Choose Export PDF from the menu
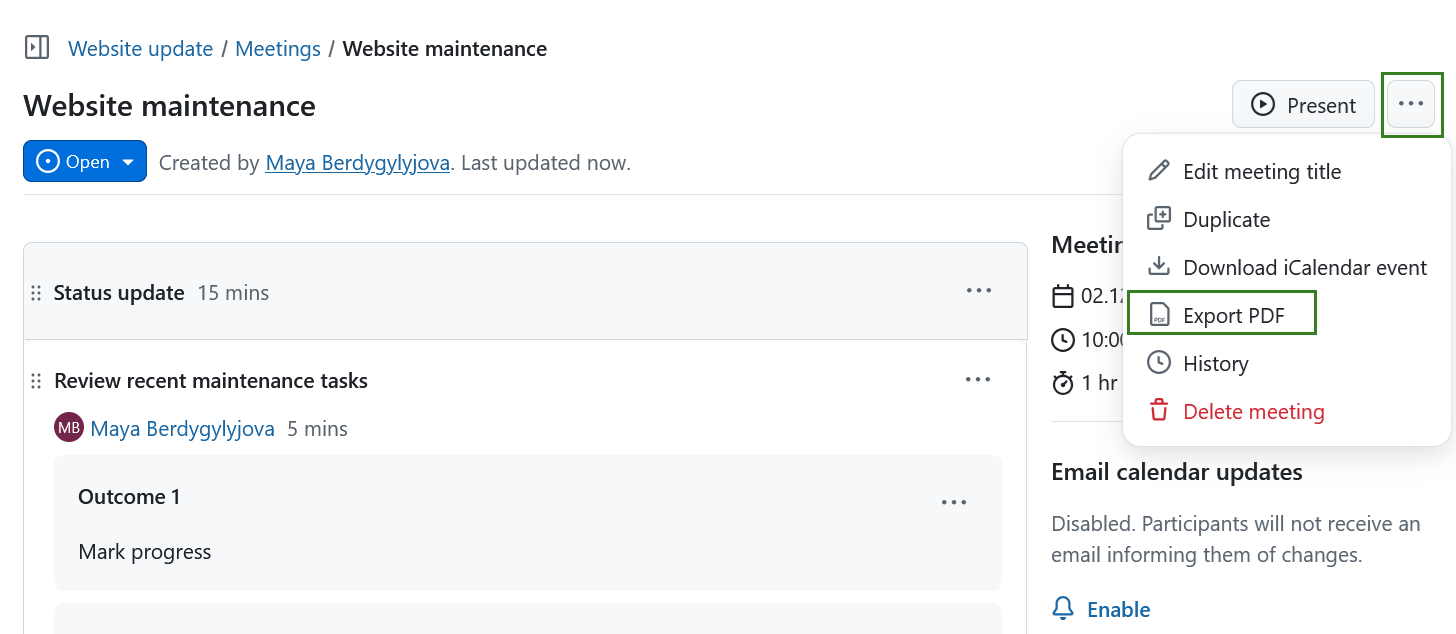 [x=1233, y=315]
